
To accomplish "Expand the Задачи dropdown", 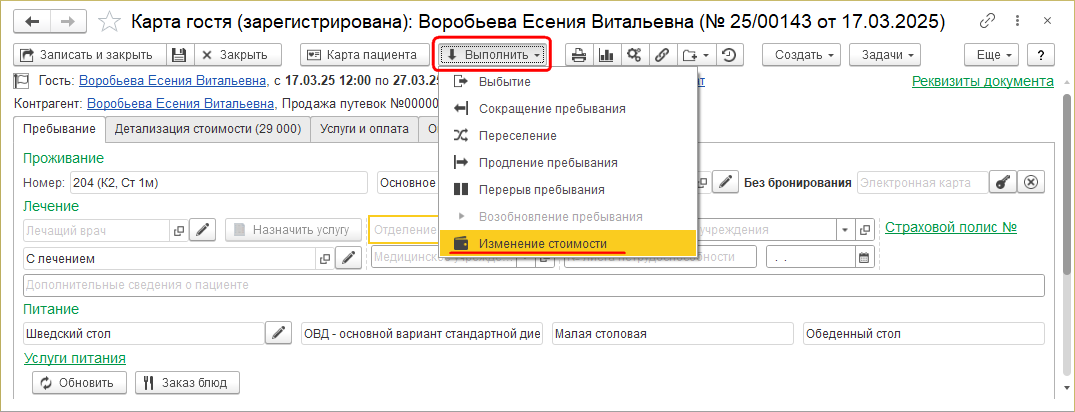I will coord(884,55).
